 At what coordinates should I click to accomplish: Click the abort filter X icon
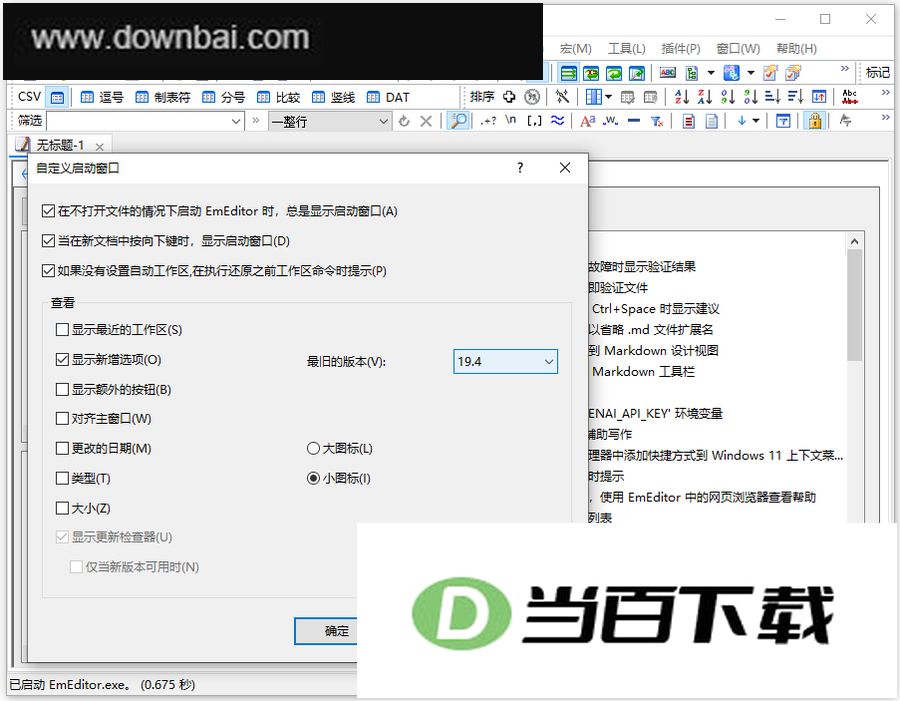426,121
